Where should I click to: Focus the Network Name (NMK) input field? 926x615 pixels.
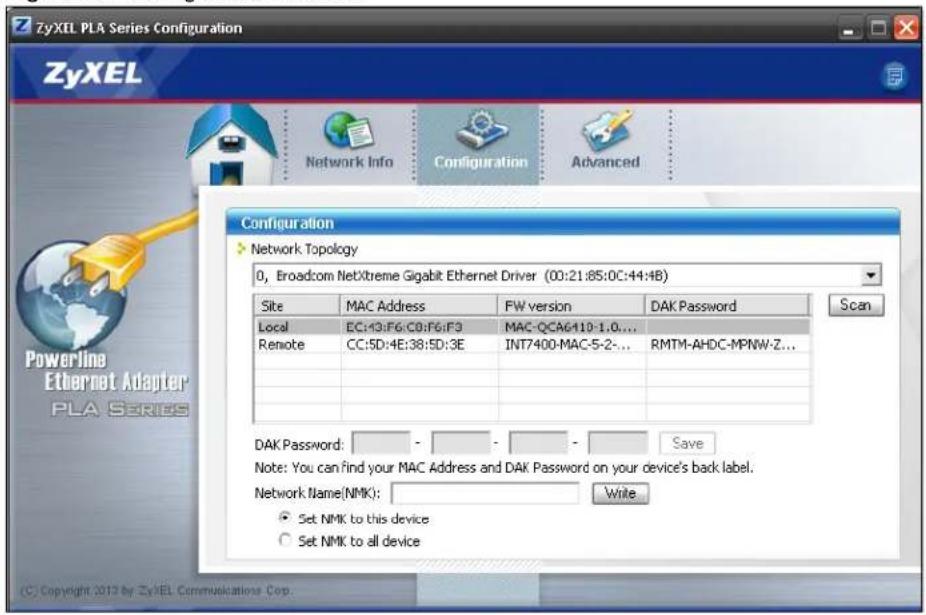pyautogui.click(x=485, y=493)
